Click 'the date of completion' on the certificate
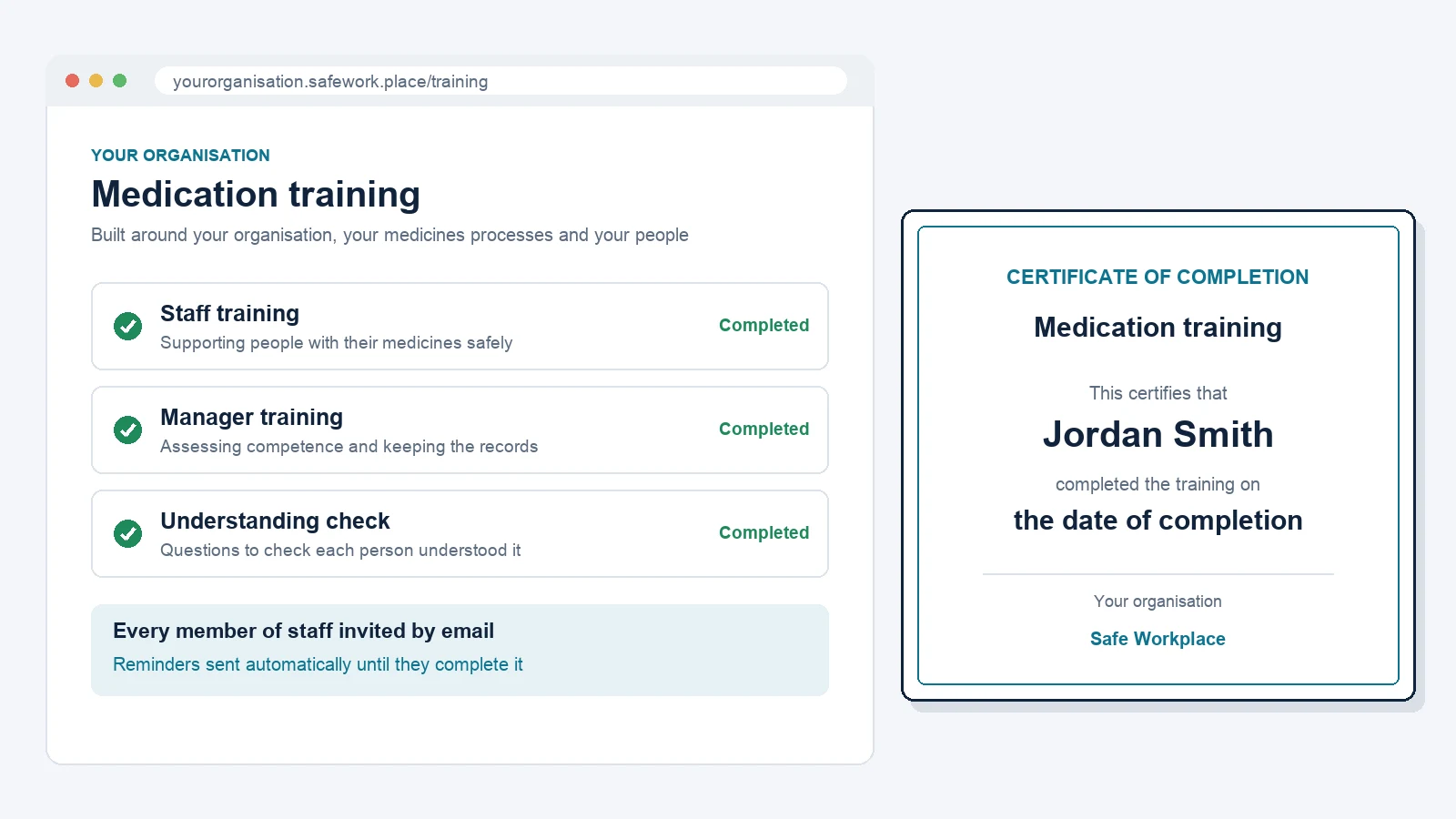 [x=1158, y=521]
